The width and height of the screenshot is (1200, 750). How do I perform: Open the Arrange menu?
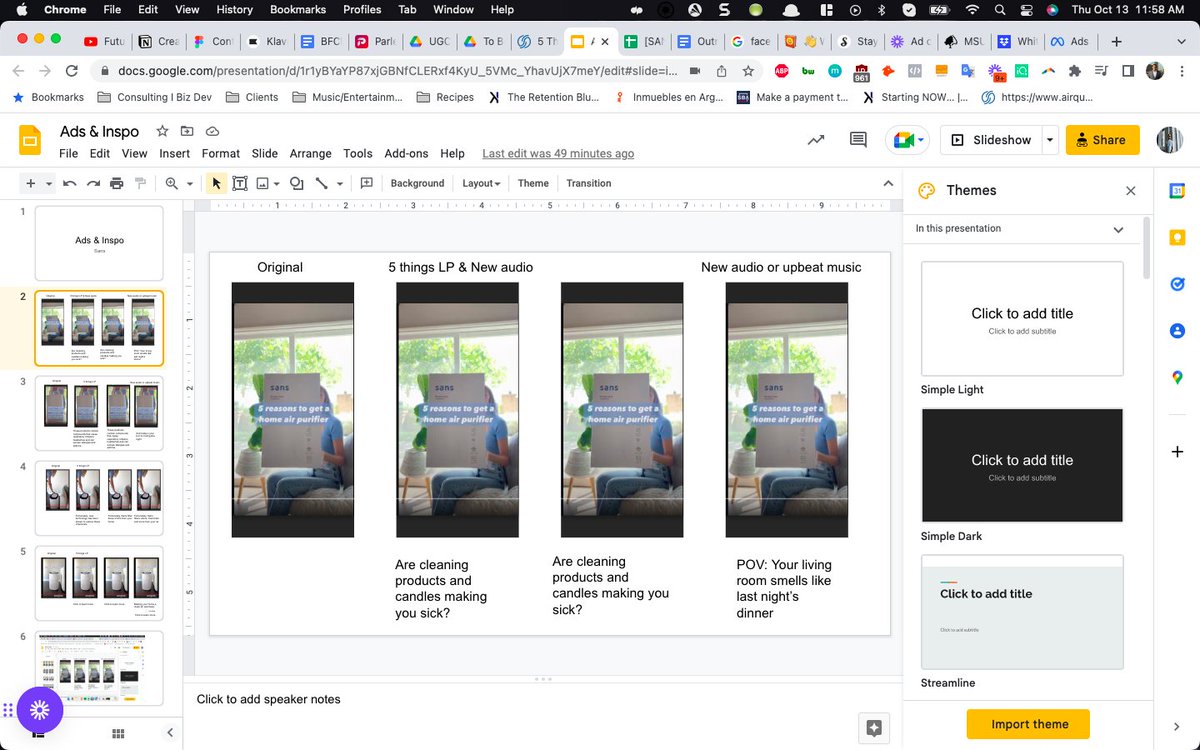coord(310,153)
